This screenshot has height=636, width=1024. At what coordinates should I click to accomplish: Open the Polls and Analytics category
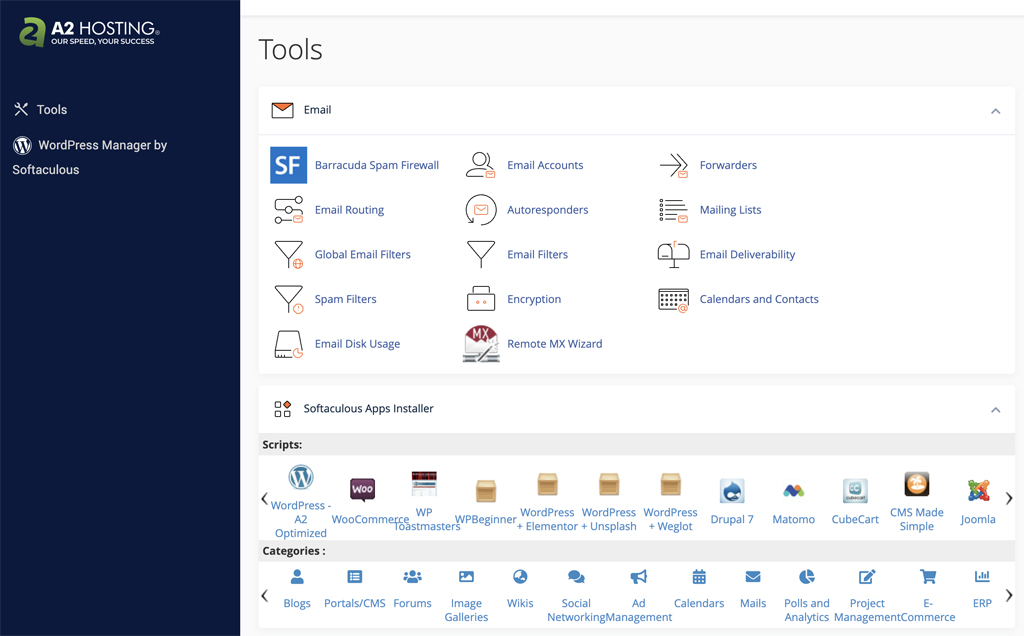(x=807, y=596)
